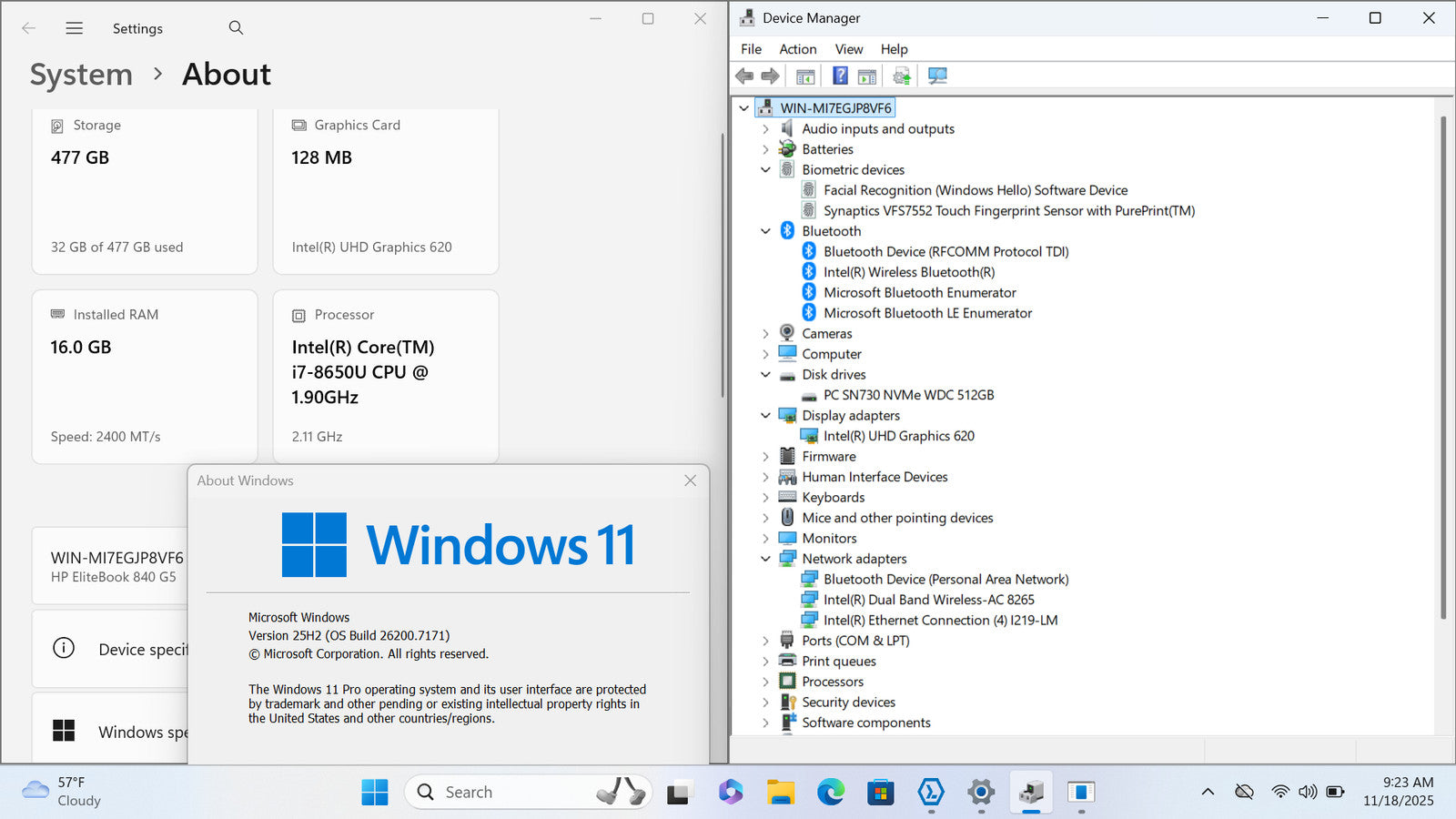Open File Explorer from the taskbar
The height and width of the screenshot is (819, 1456).
point(780,793)
